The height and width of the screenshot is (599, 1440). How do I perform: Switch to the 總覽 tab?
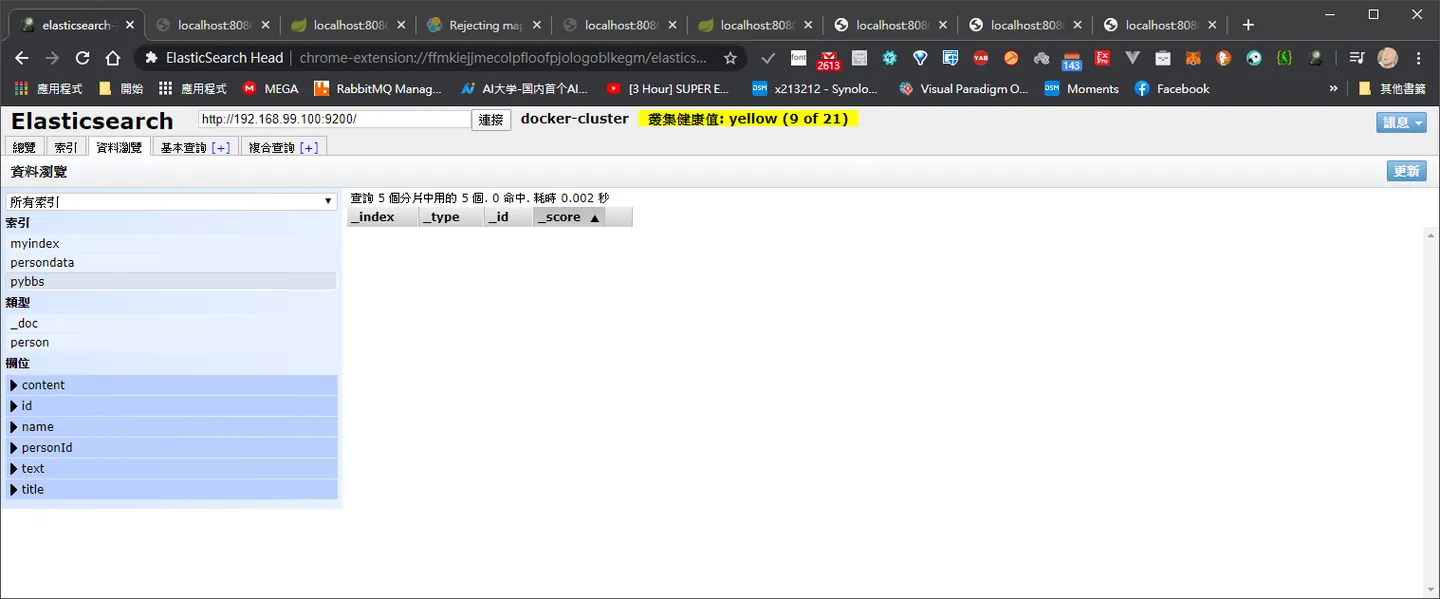(24, 147)
